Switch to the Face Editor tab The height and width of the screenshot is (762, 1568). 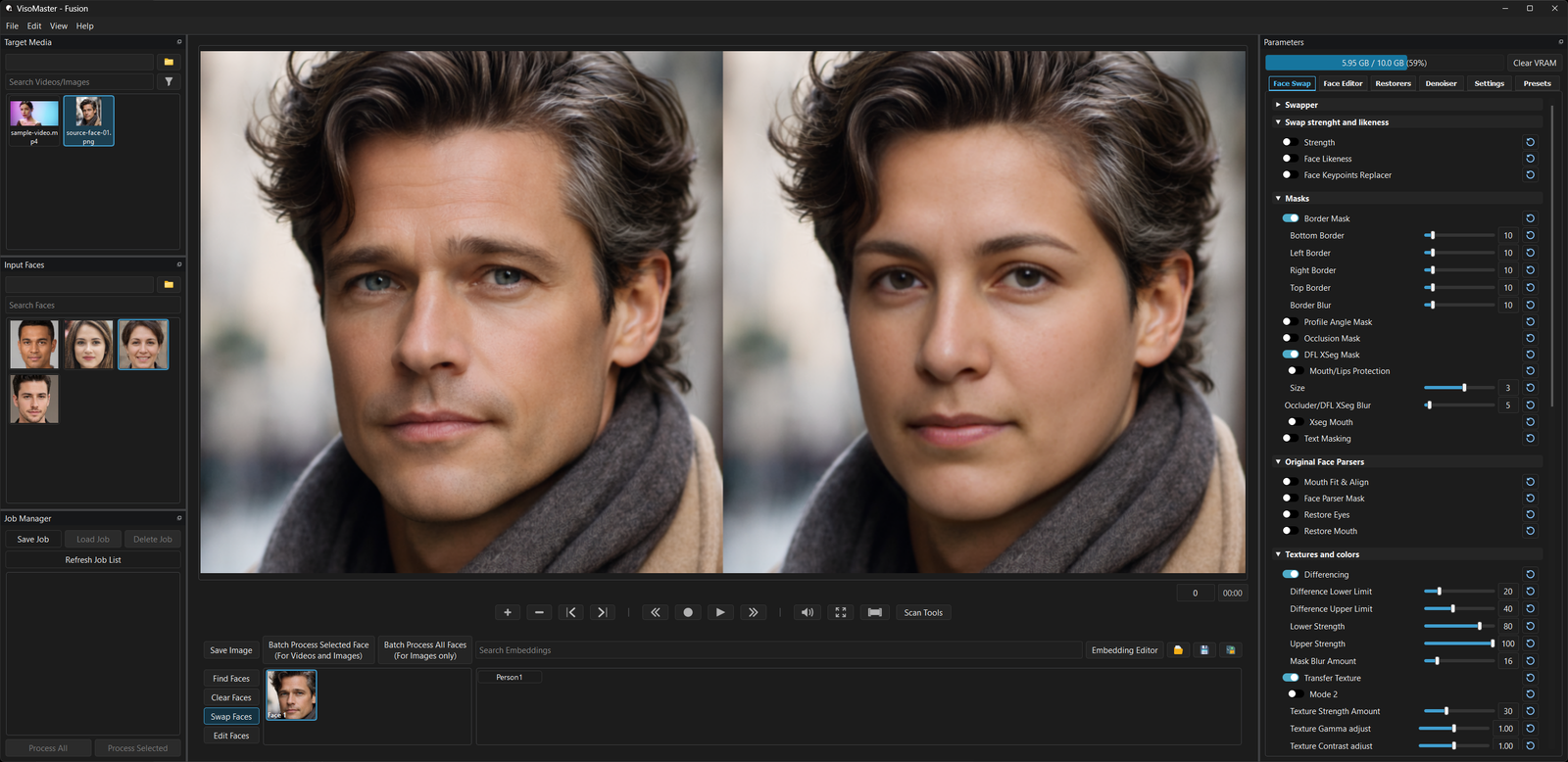[1343, 83]
